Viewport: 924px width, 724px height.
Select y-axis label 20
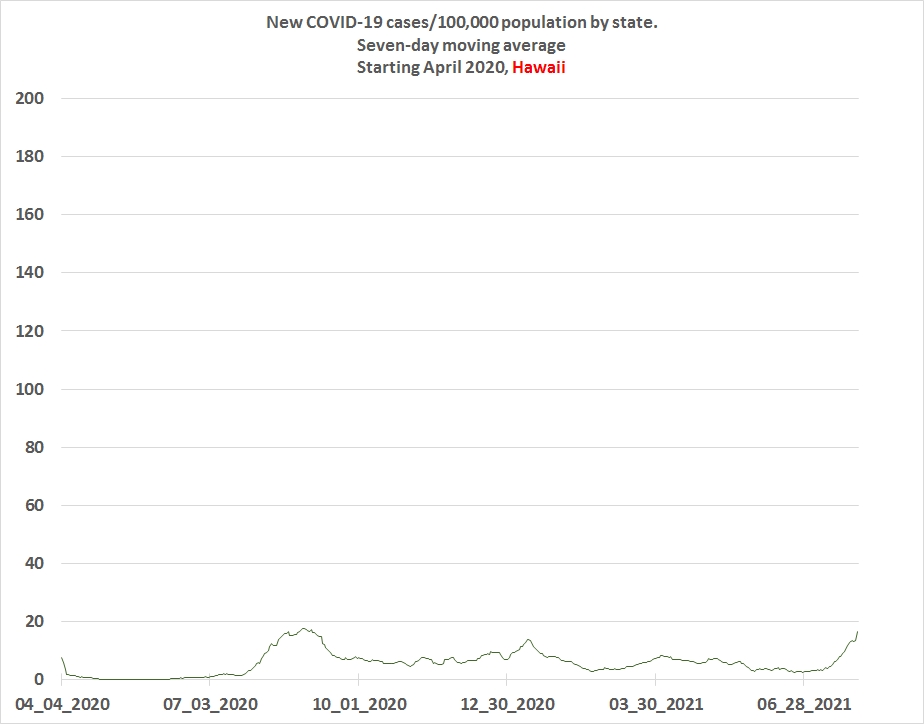coord(34,621)
